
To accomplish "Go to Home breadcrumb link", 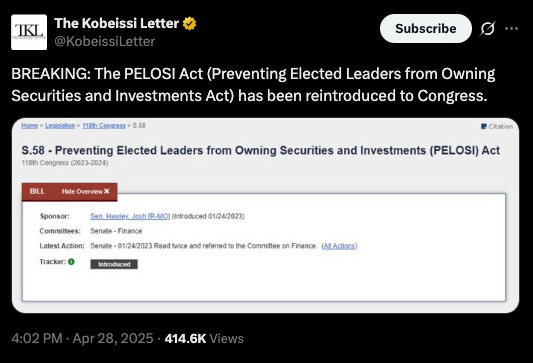I will point(30,125).
